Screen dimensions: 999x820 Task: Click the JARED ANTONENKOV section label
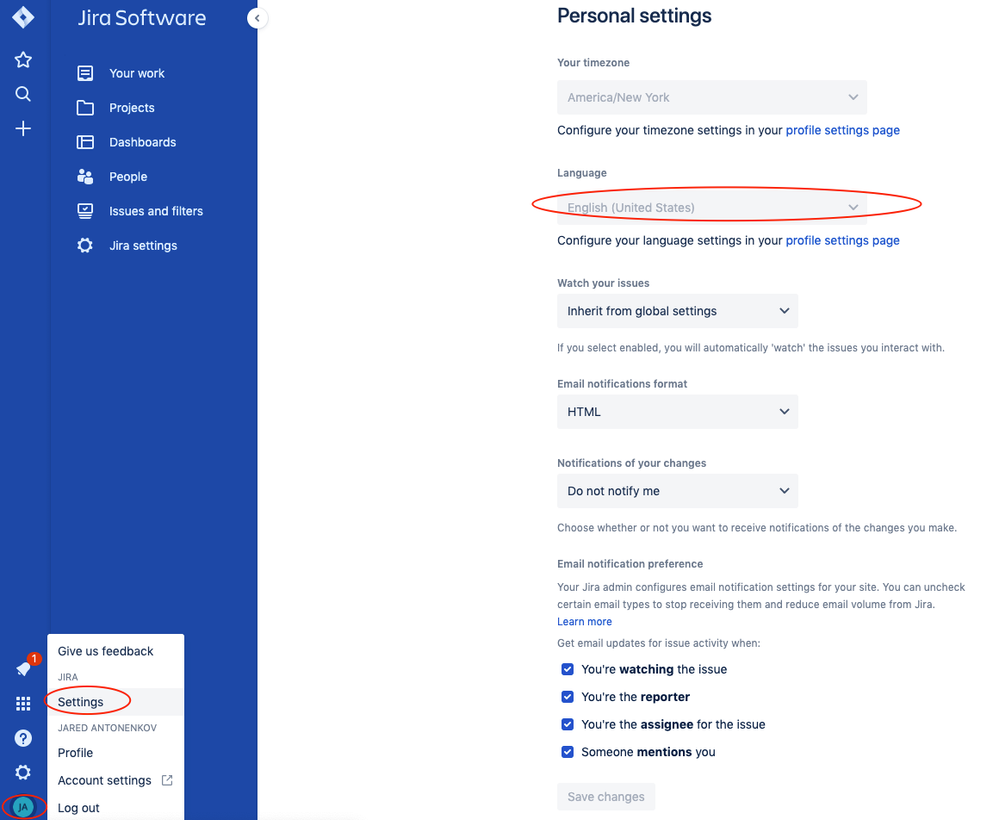[x=107, y=728]
